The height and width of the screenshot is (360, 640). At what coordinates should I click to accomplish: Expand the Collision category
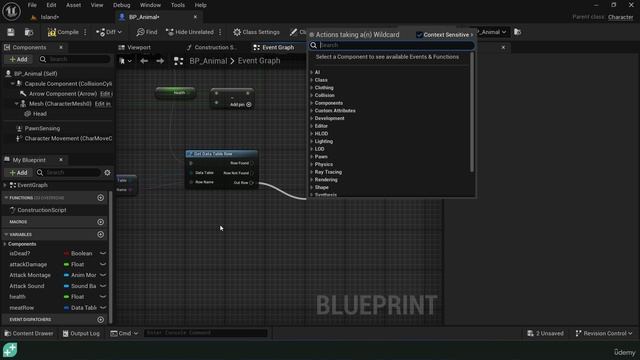[x=312, y=96]
